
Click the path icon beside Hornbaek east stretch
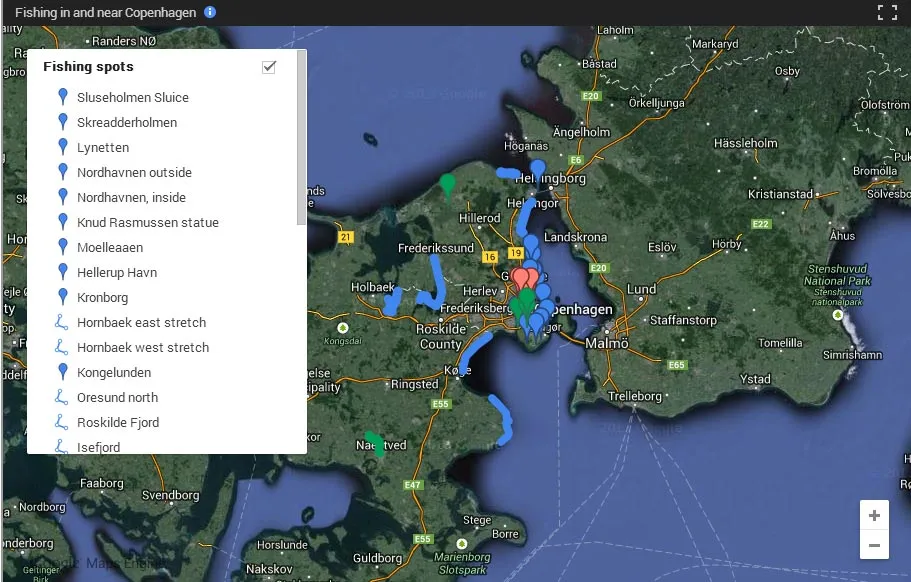[x=62, y=323]
